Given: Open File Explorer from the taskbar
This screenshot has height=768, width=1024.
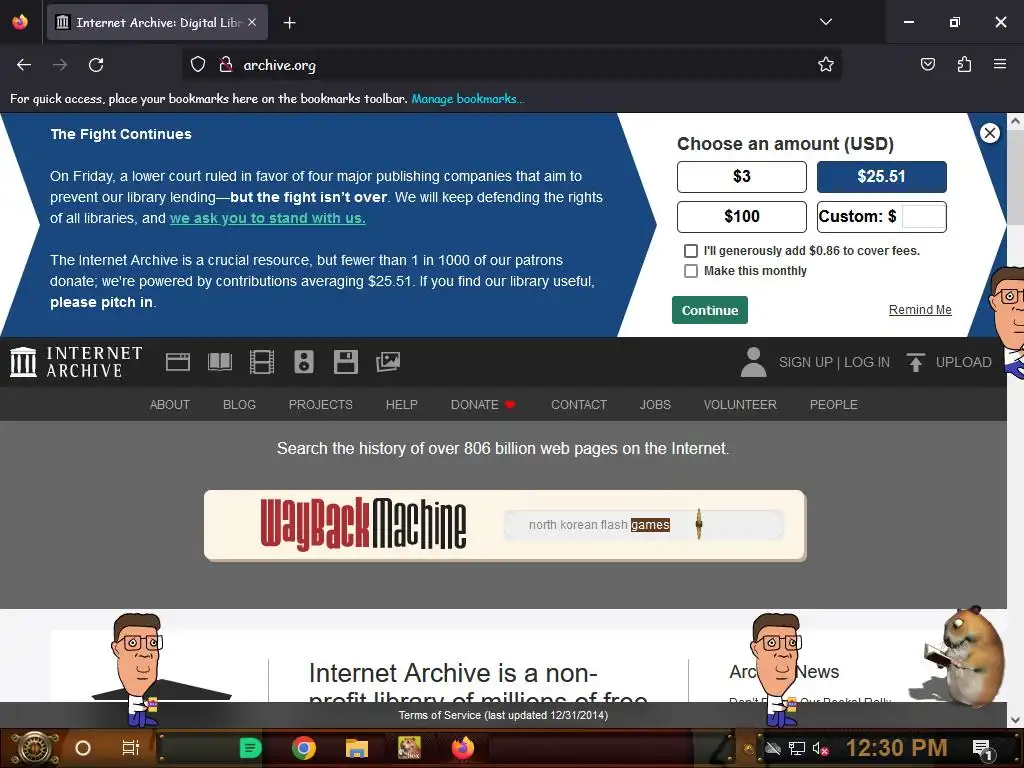Looking at the screenshot, I should coord(357,748).
